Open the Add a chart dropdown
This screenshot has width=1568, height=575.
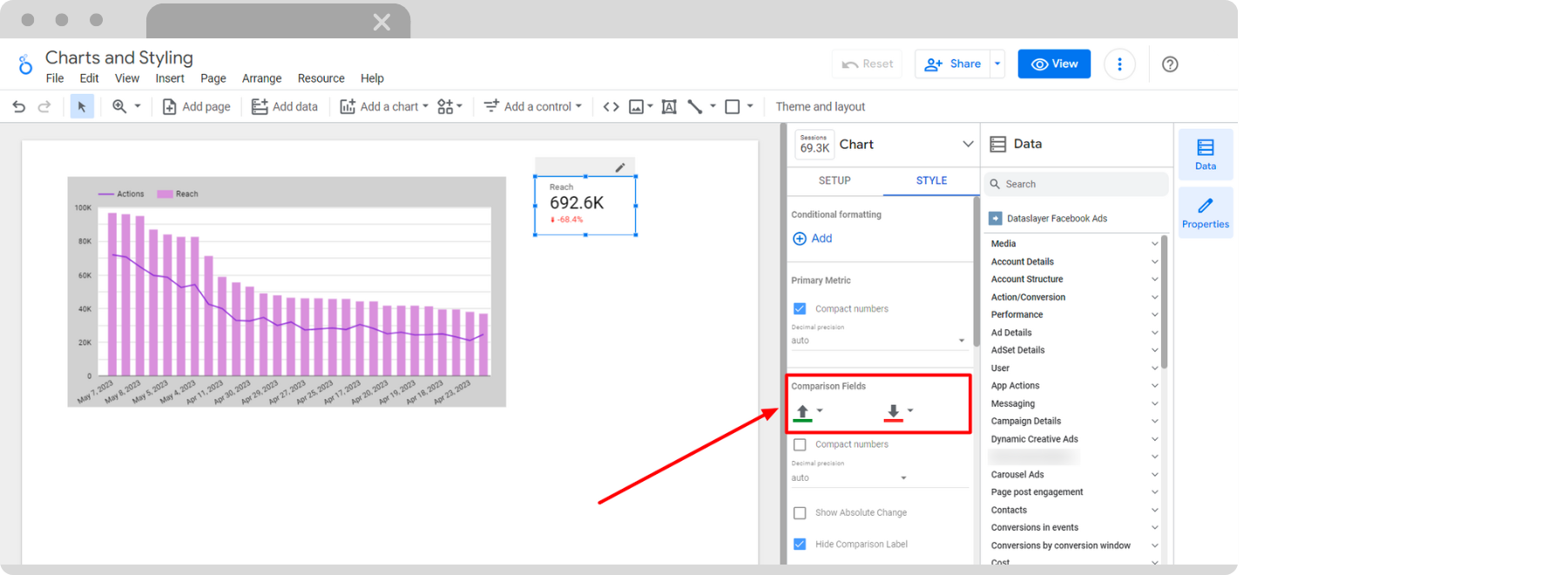(384, 106)
